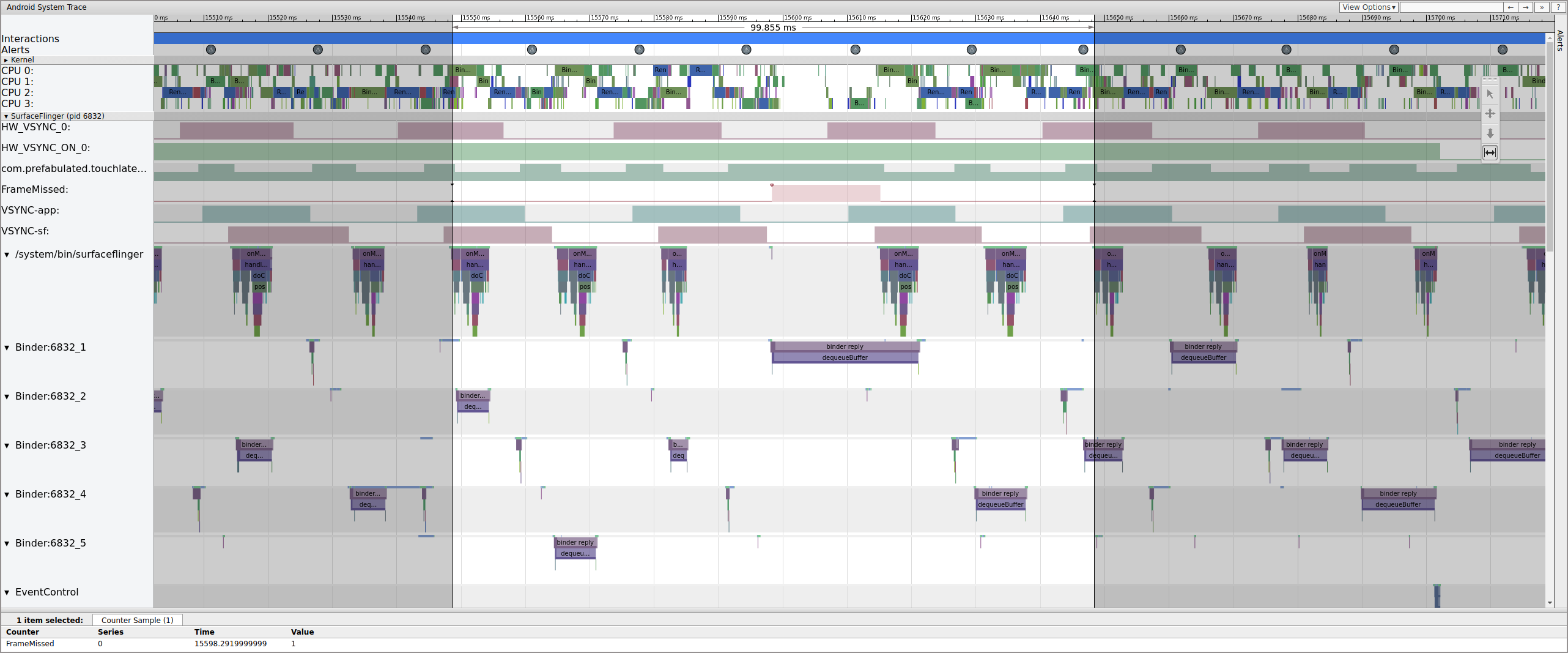Image resolution: width=1568 pixels, height=653 pixels.
Task: Select the vertical zoom tool
Action: [1490, 133]
